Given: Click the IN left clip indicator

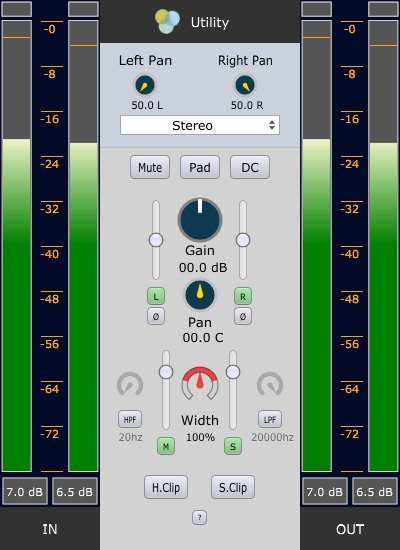Looking at the screenshot, I should [x=16, y=9].
